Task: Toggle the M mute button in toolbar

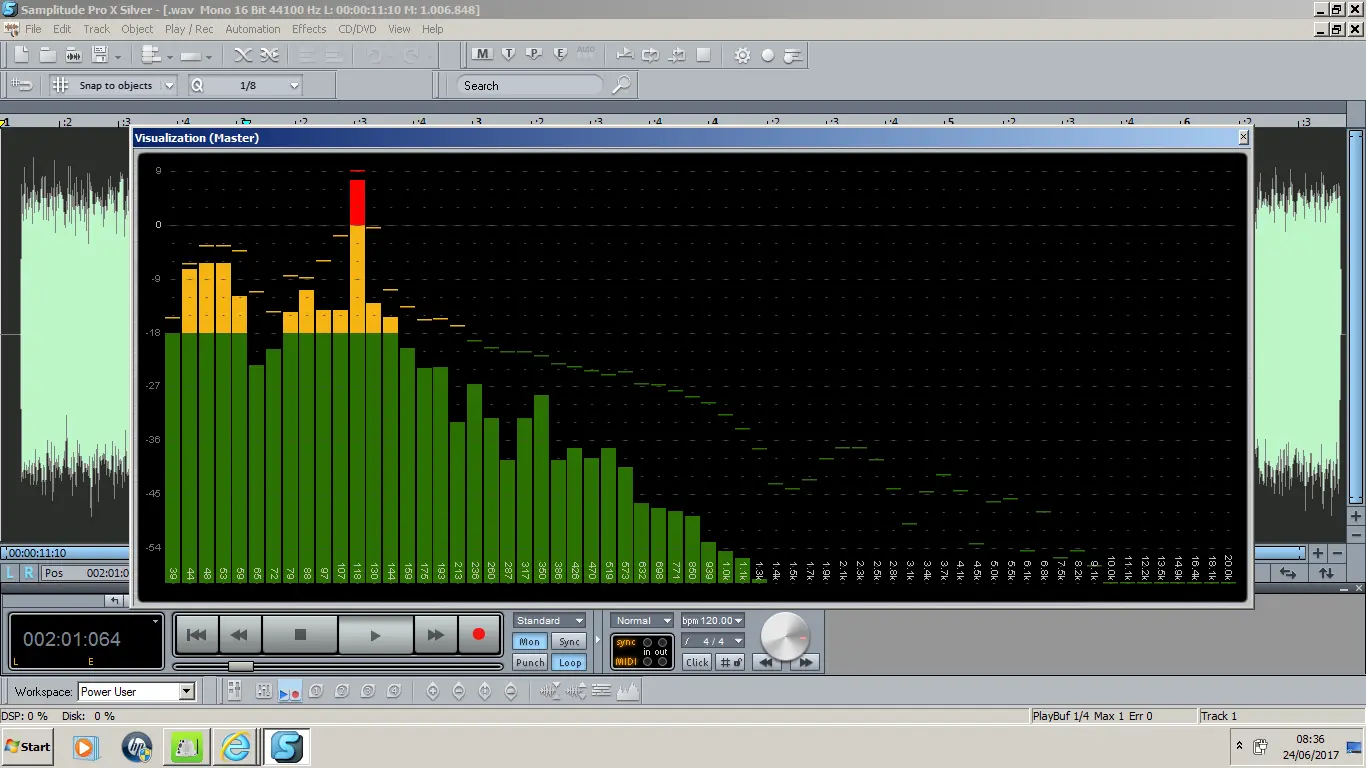Action: [482, 54]
